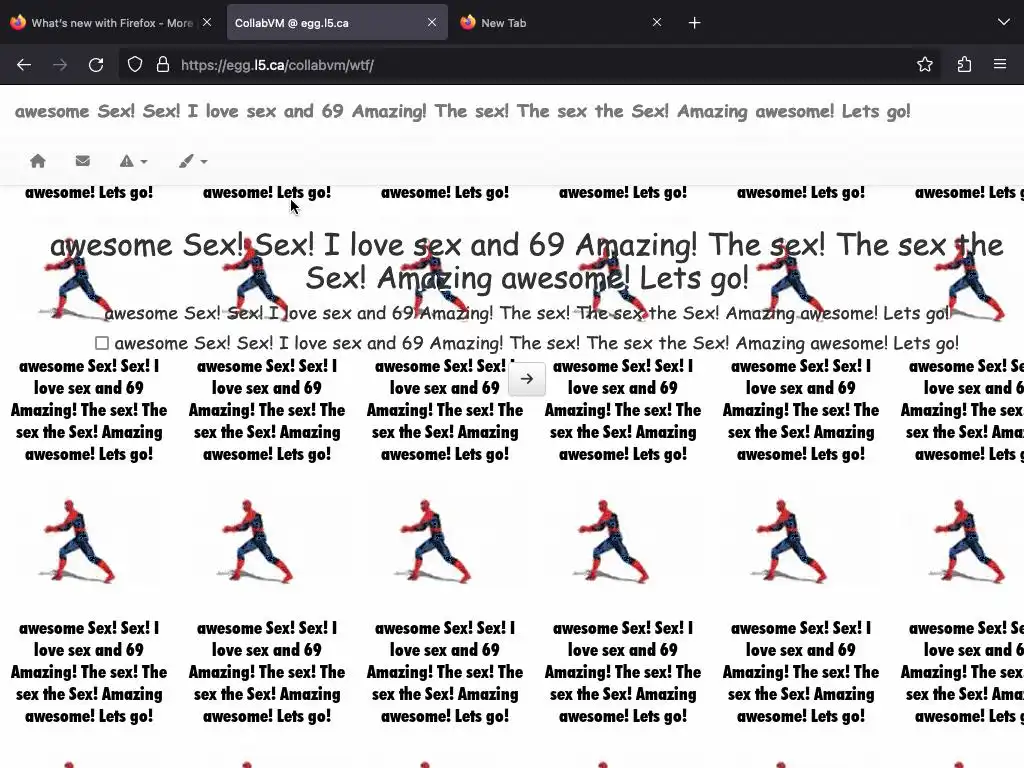Open the Firefox hamburger menu

1000,64
